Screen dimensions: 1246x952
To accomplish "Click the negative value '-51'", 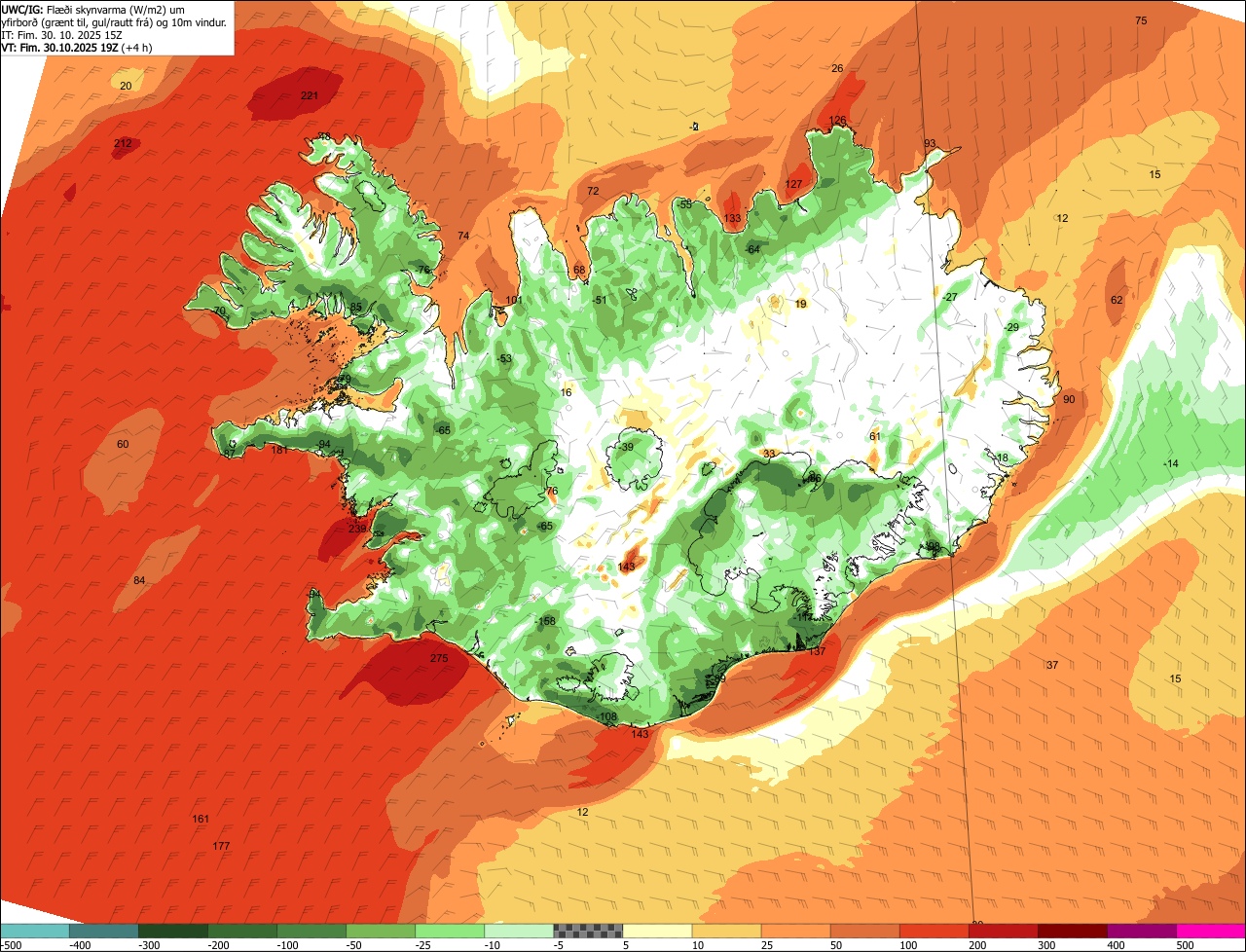I will pyautogui.click(x=600, y=300).
